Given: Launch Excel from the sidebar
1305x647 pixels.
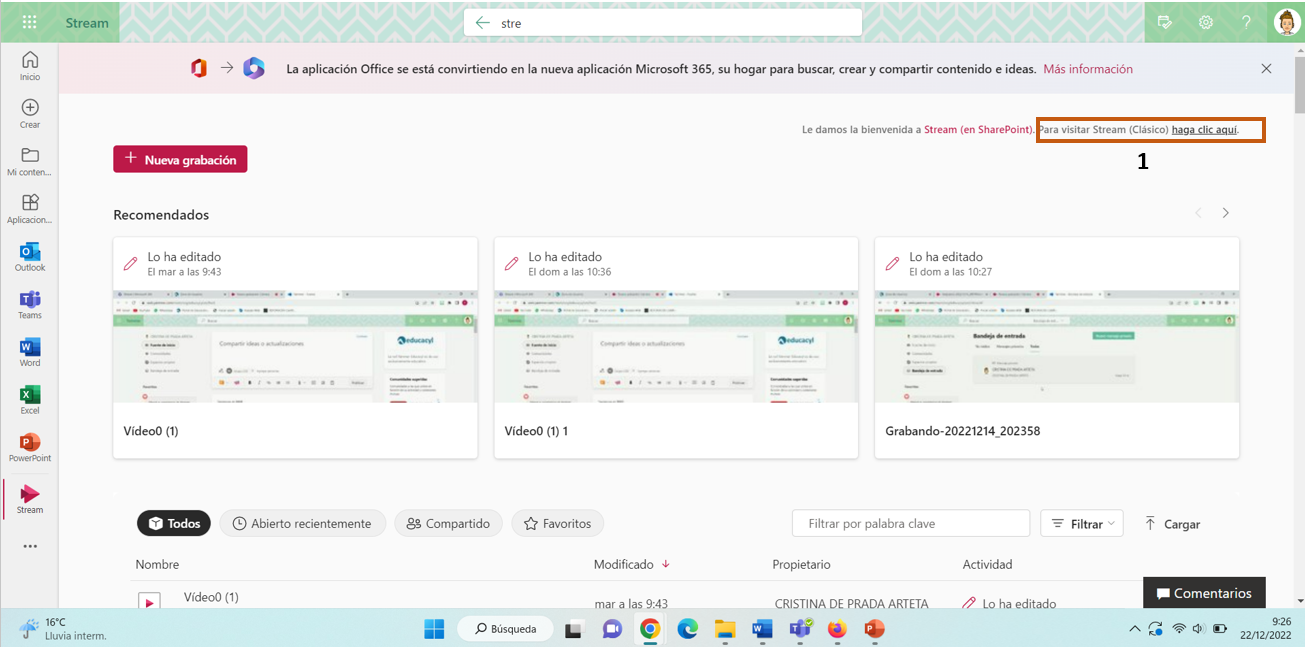Looking at the screenshot, I should 30,400.
